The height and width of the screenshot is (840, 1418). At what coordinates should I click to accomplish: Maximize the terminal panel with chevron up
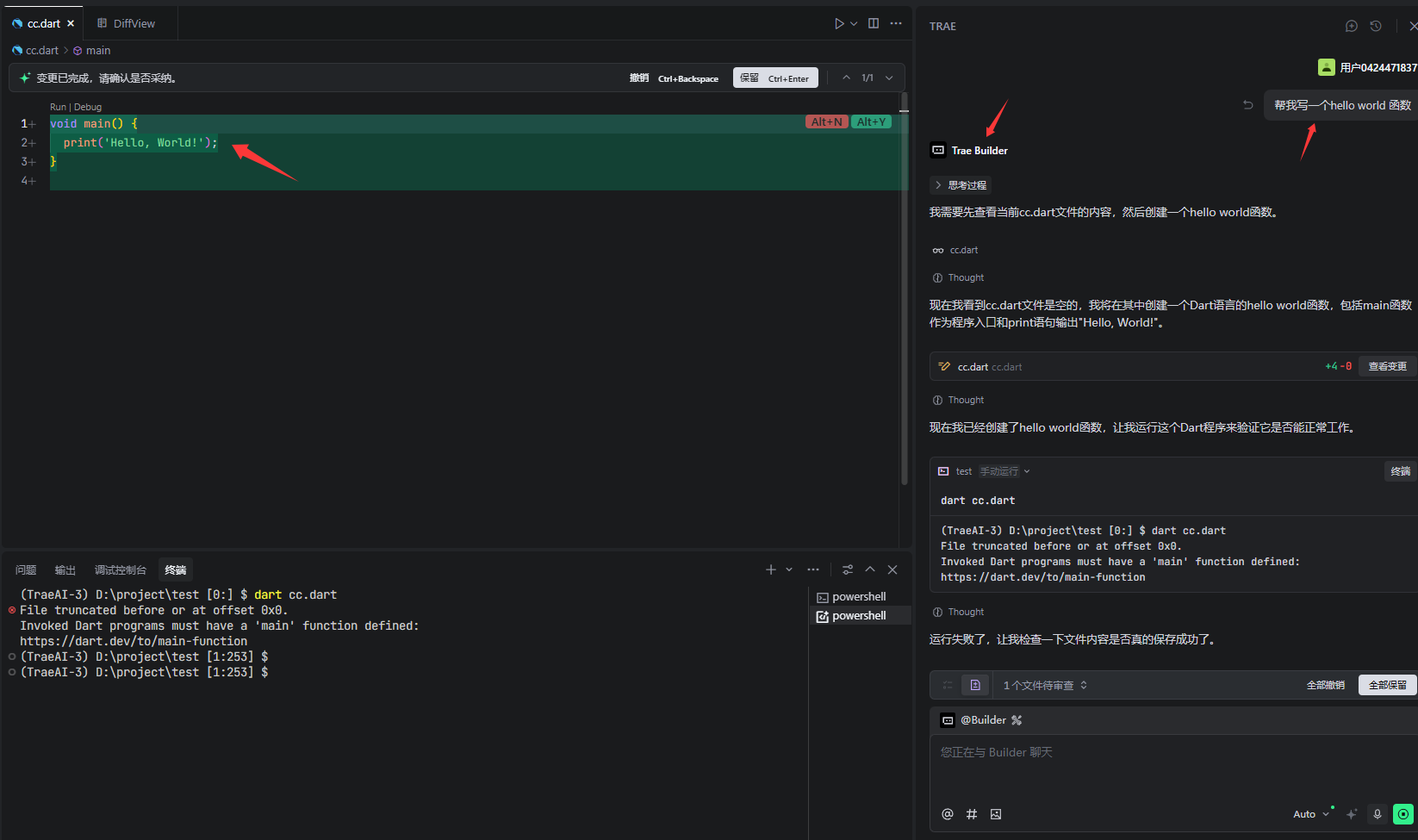point(870,569)
